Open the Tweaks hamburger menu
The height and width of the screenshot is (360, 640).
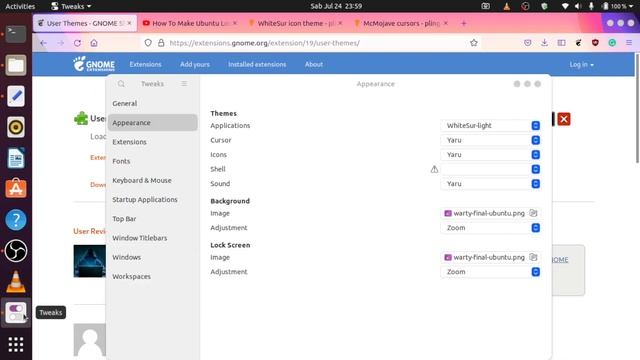pyautogui.click(x=184, y=84)
